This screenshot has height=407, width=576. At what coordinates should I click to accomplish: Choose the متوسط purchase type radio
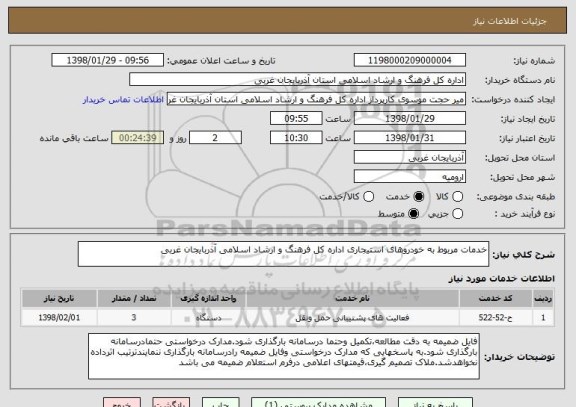click(x=413, y=214)
